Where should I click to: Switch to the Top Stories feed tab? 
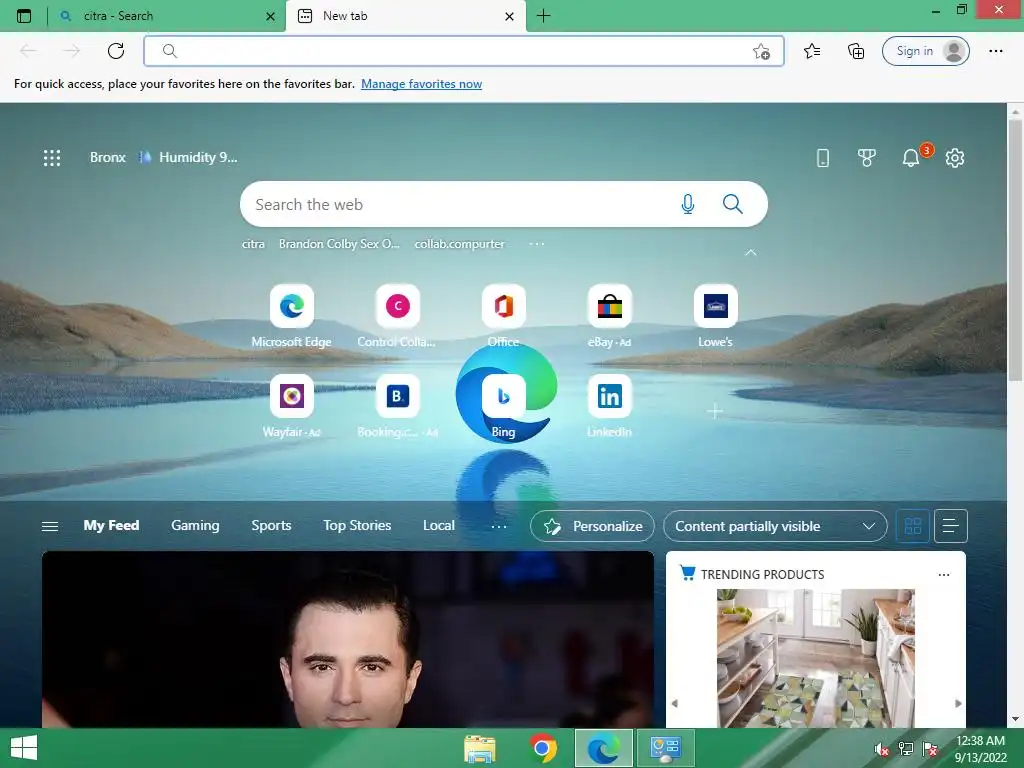[x=357, y=526]
